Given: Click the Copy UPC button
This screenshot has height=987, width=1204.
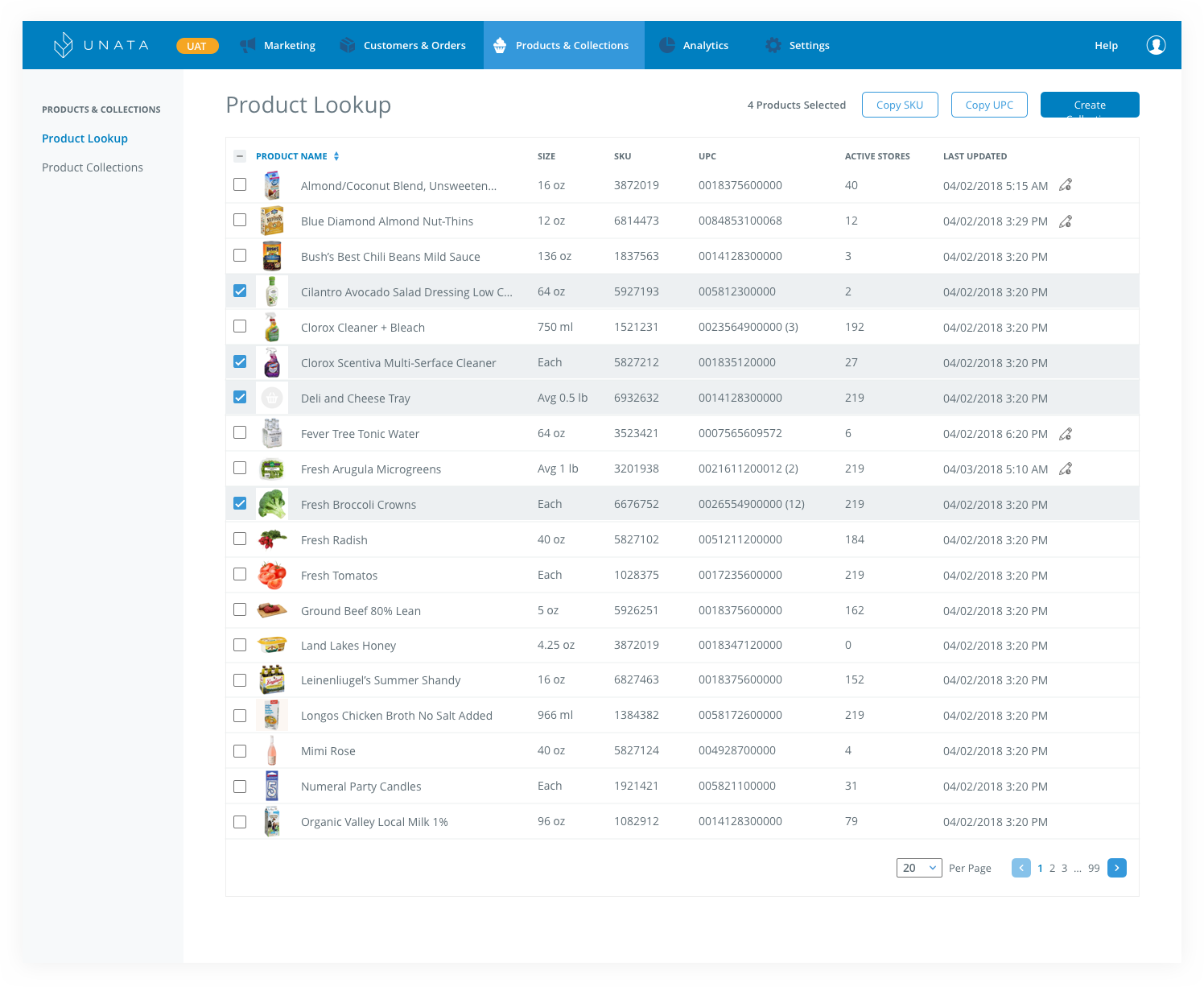Looking at the screenshot, I should [x=989, y=105].
